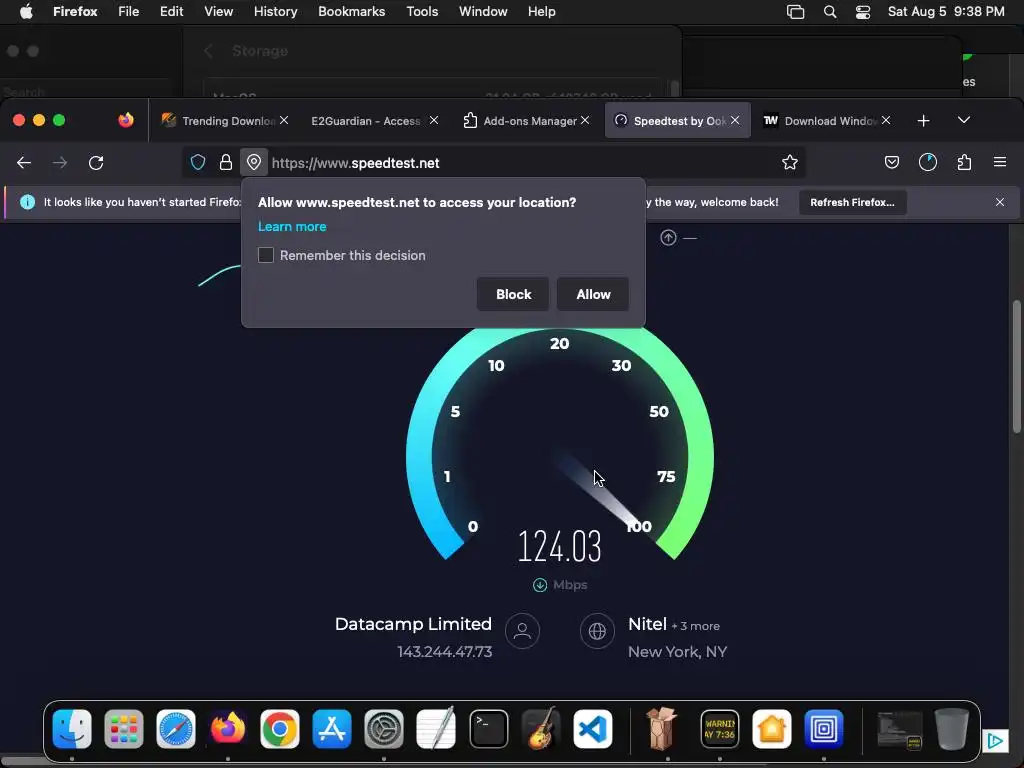The height and width of the screenshot is (768, 1024).
Task: Click the Nitel server name
Action: (x=647, y=624)
